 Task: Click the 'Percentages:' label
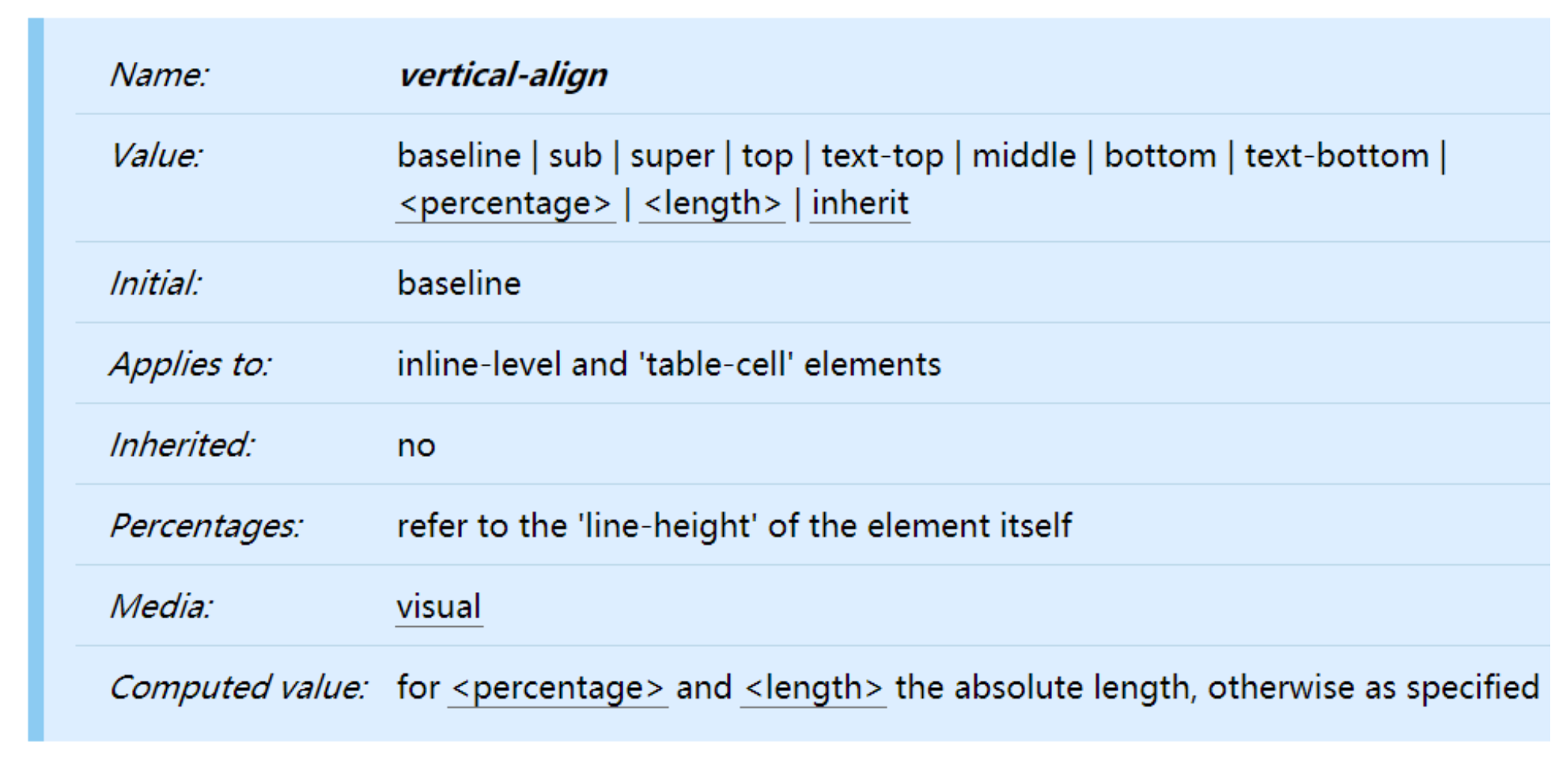click(206, 526)
